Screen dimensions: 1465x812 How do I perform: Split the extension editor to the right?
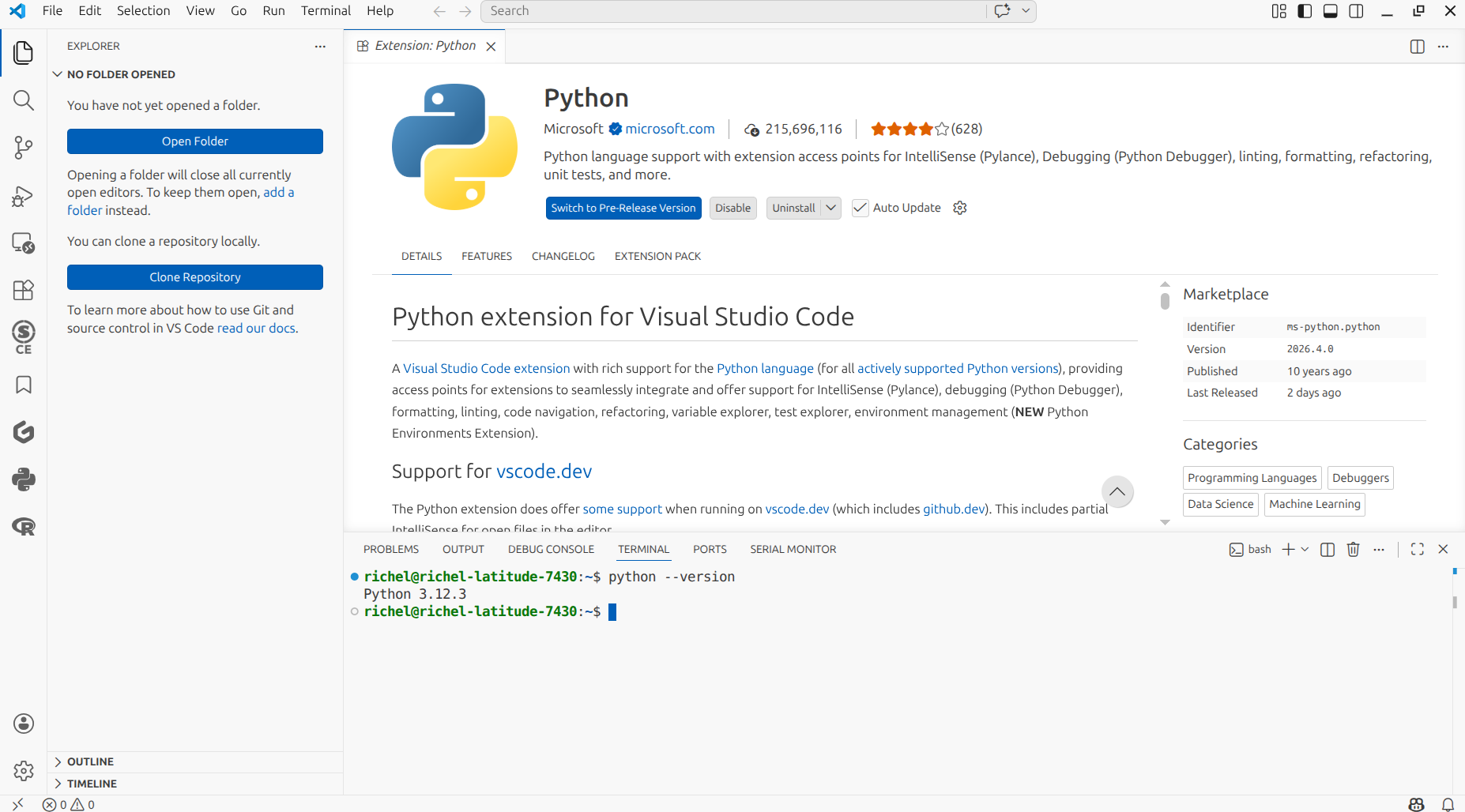coord(1417,47)
